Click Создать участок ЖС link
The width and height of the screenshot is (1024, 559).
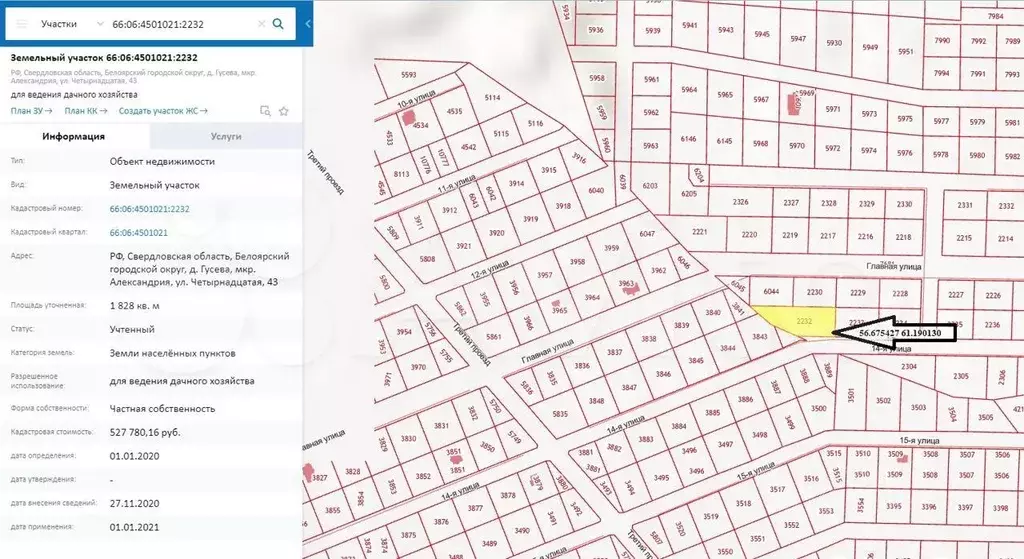point(163,111)
